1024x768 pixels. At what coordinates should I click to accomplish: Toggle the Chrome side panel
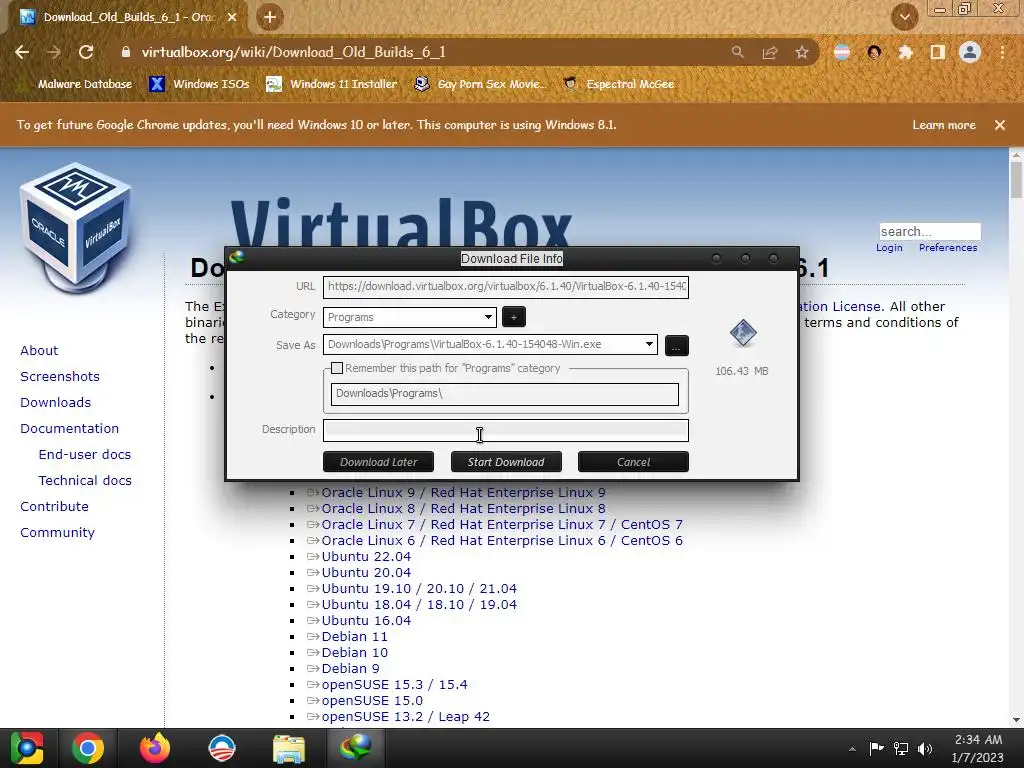click(x=937, y=52)
